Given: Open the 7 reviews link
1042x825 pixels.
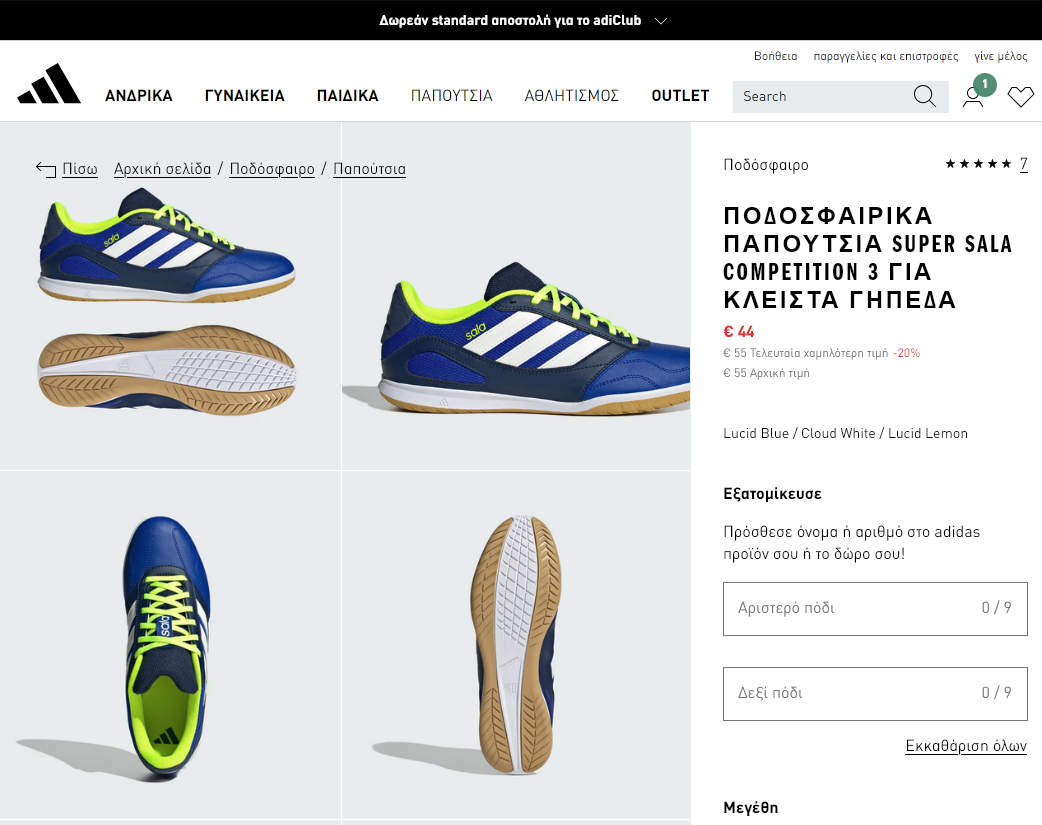Looking at the screenshot, I should click(x=1023, y=164).
